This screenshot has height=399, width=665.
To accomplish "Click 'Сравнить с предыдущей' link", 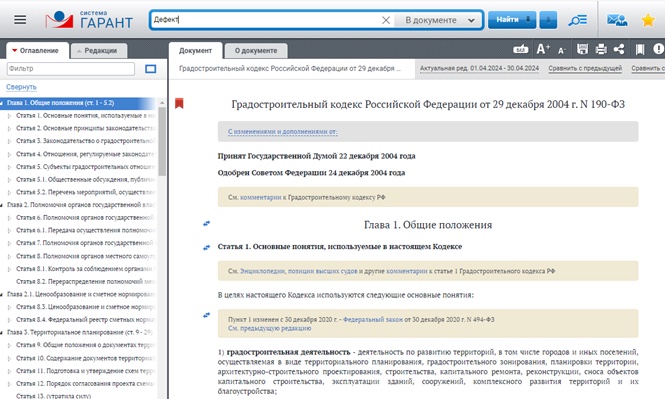I will tap(585, 68).
